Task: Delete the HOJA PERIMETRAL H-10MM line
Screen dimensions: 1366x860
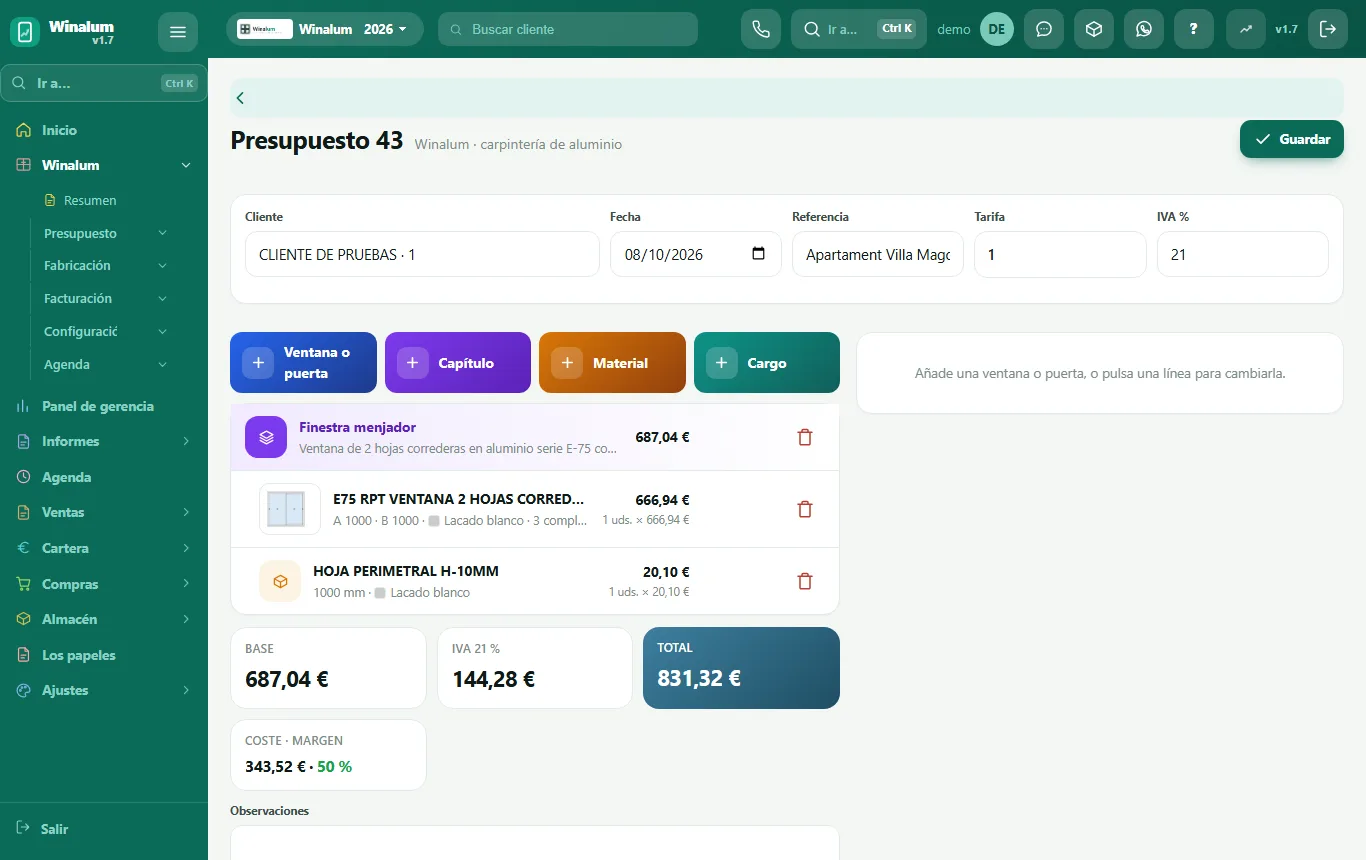Action: [805, 581]
